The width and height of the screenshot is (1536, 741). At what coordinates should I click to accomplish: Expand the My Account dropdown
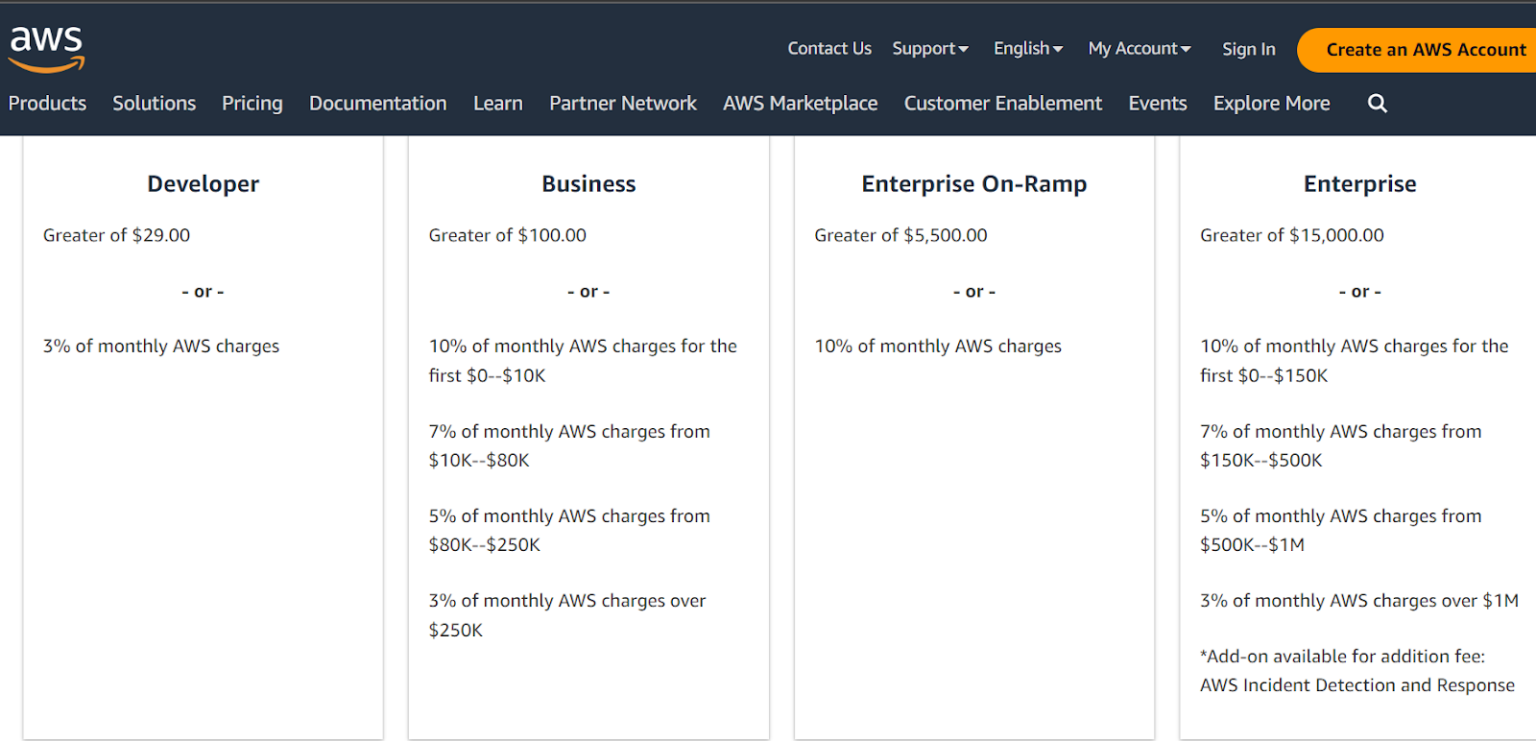click(x=1138, y=48)
